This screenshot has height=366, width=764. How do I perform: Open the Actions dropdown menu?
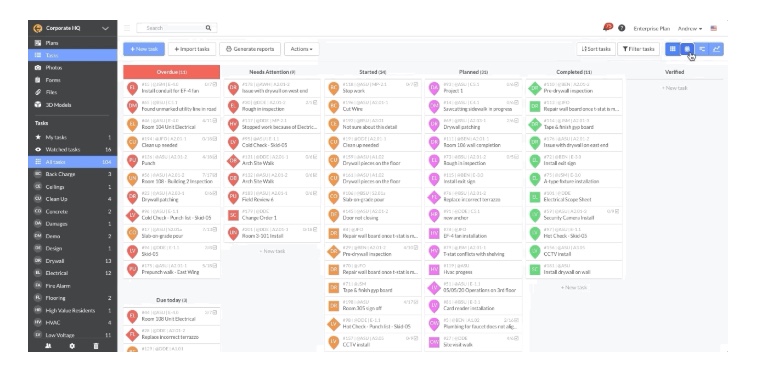302,49
